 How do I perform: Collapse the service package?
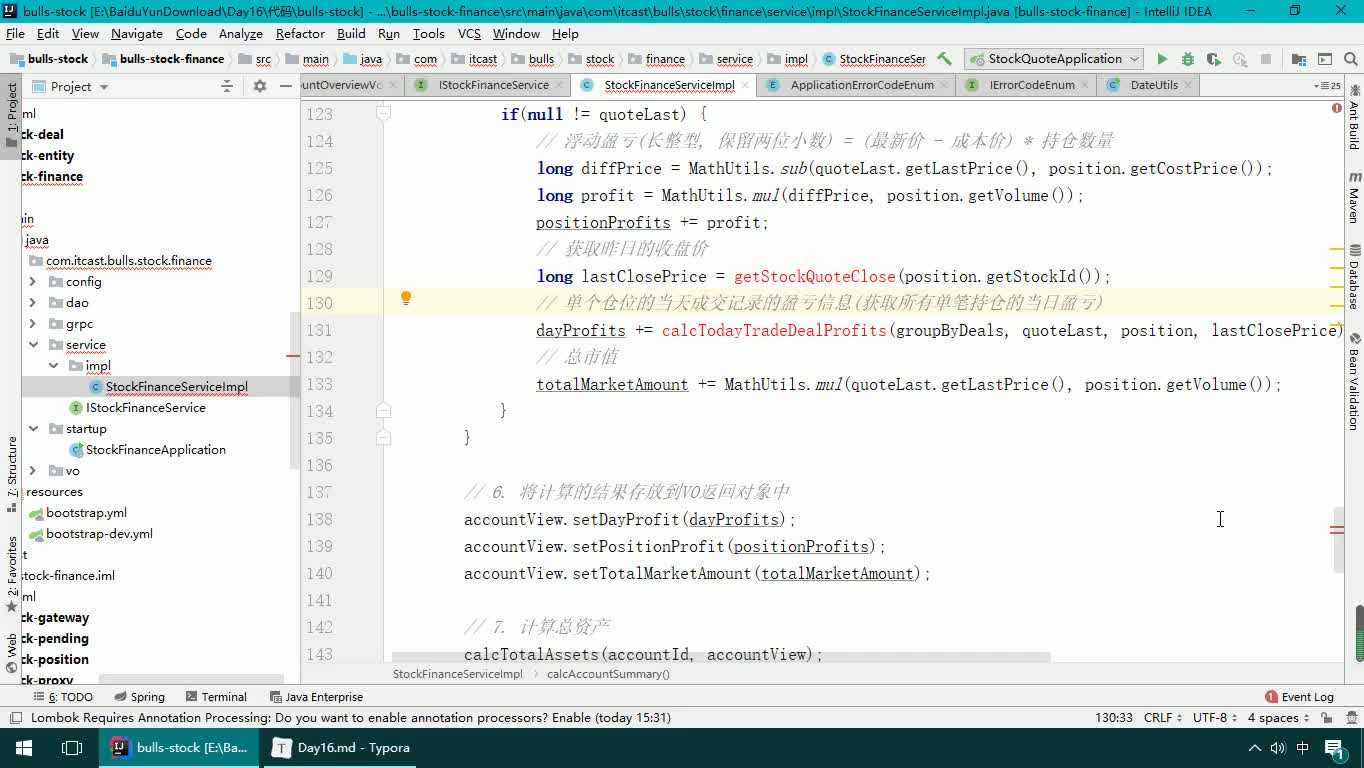(33, 345)
